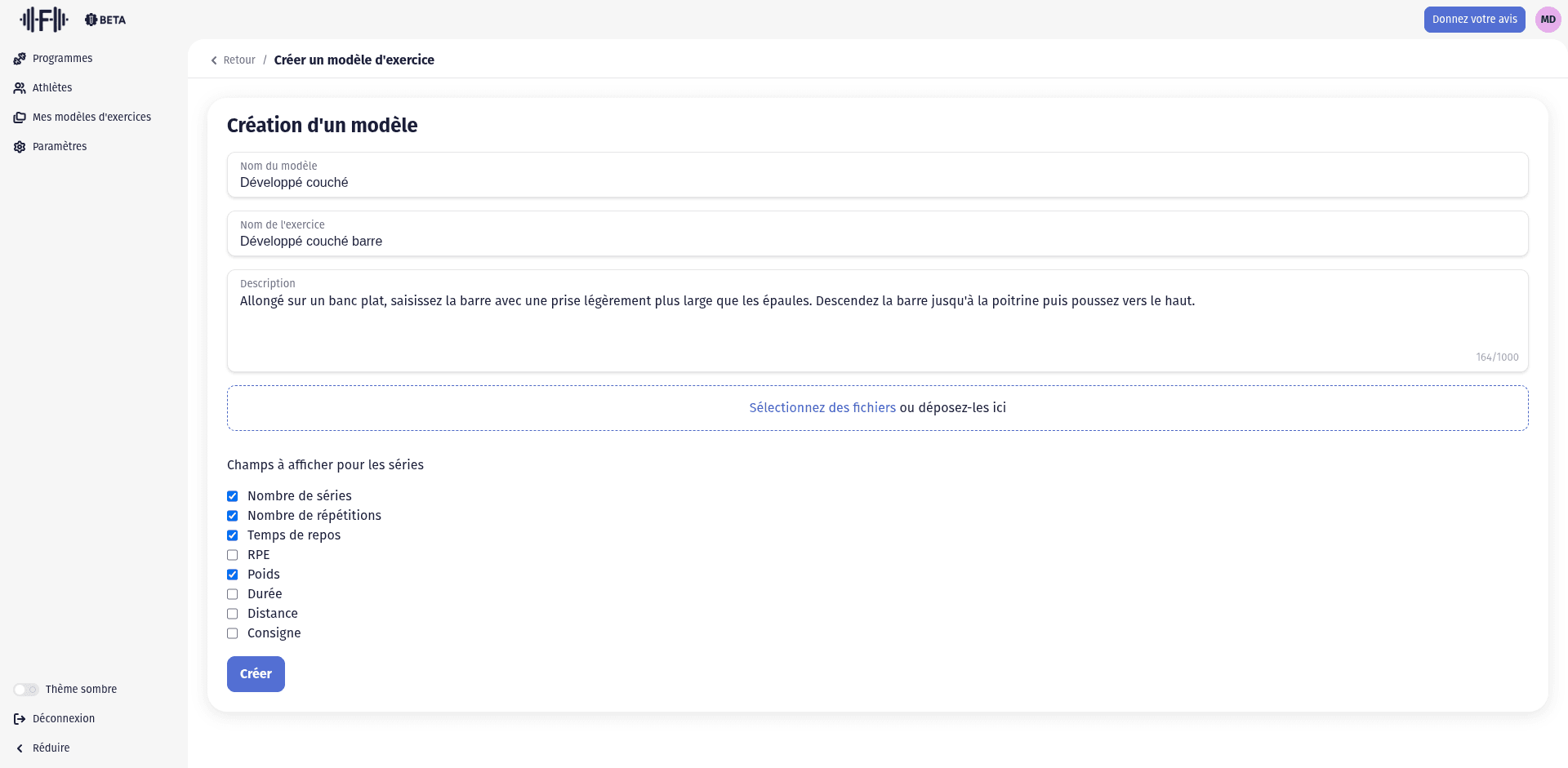Viewport: 1568px width, 768px height.
Task: Tick the Consigne checkbox
Action: point(233,633)
